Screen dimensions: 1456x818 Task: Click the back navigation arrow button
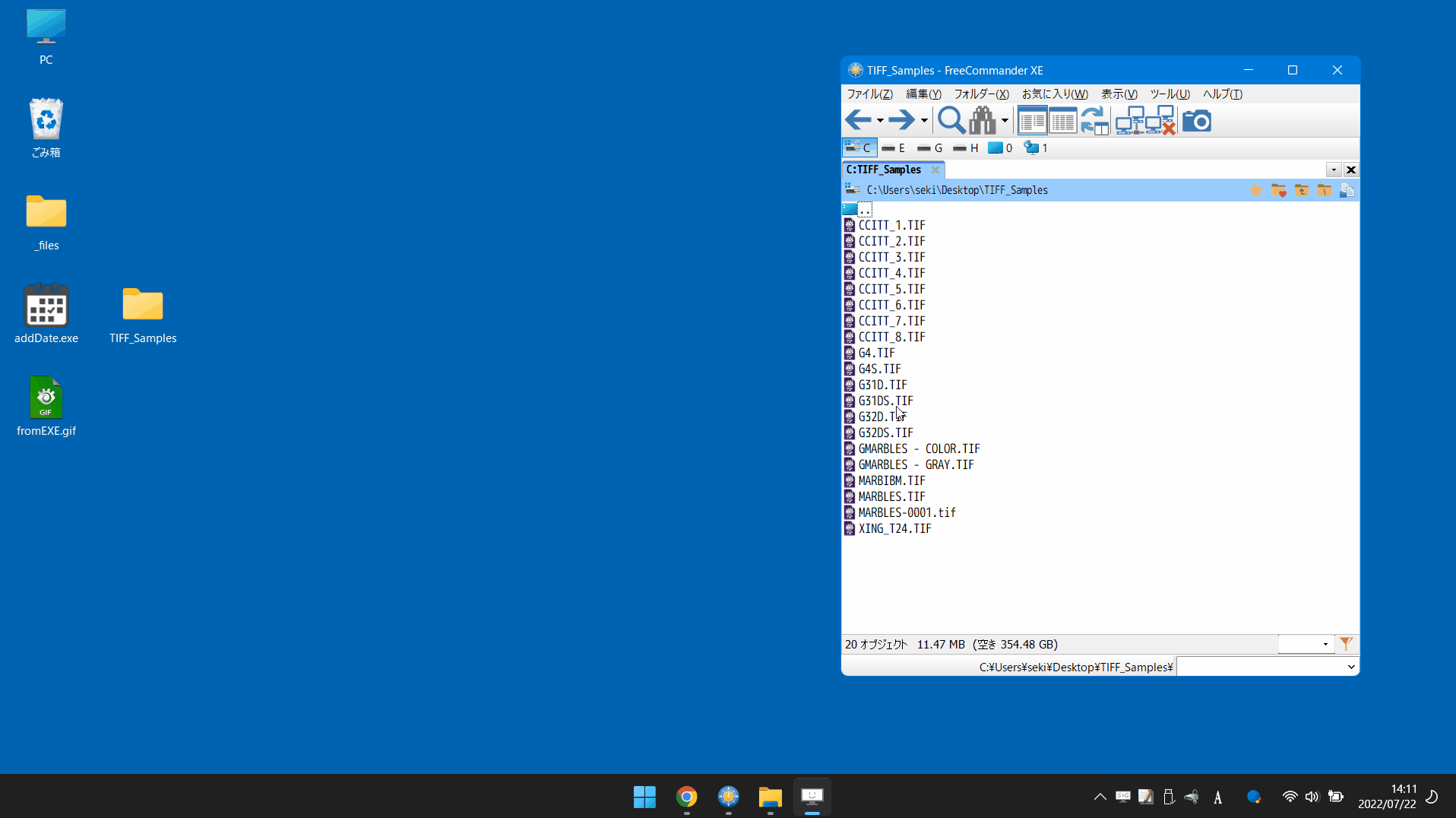tap(858, 120)
